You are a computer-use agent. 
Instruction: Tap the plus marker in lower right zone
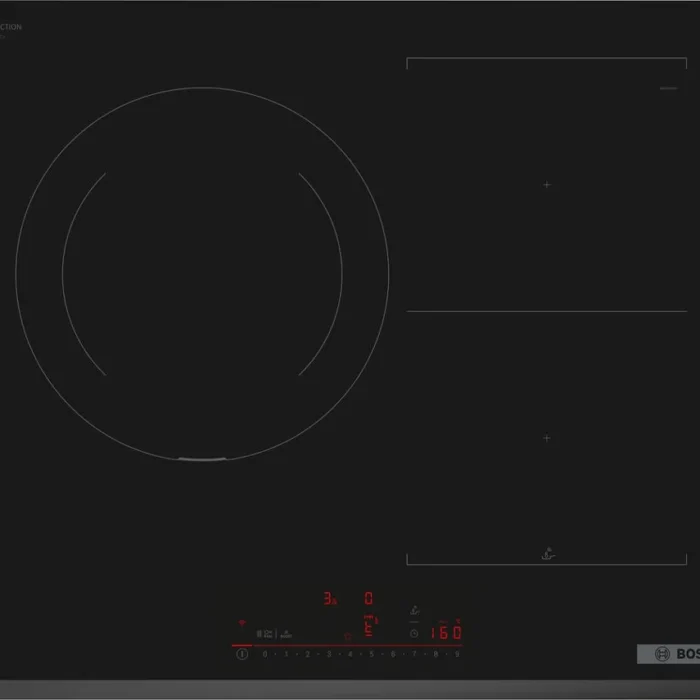click(x=547, y=438)
